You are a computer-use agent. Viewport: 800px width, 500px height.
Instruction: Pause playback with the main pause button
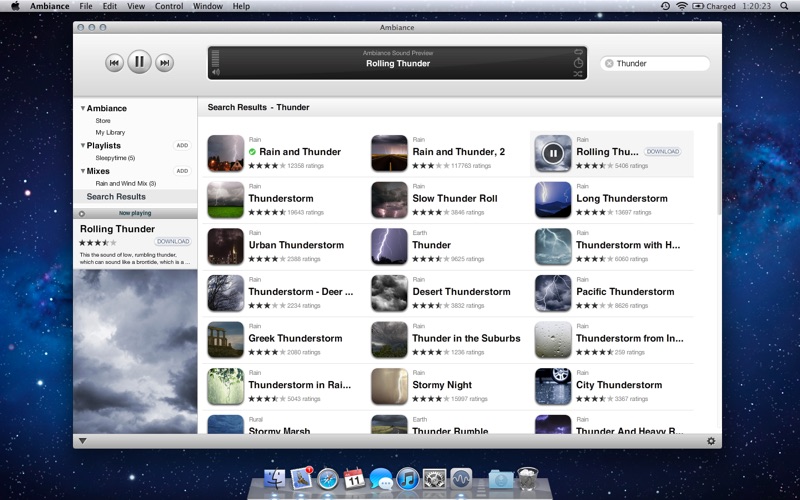[139, 62]
